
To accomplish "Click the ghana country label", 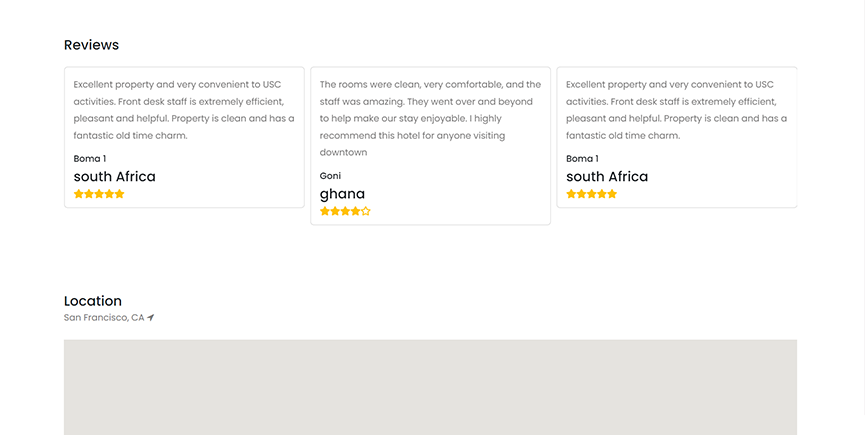I will point(342,194).
